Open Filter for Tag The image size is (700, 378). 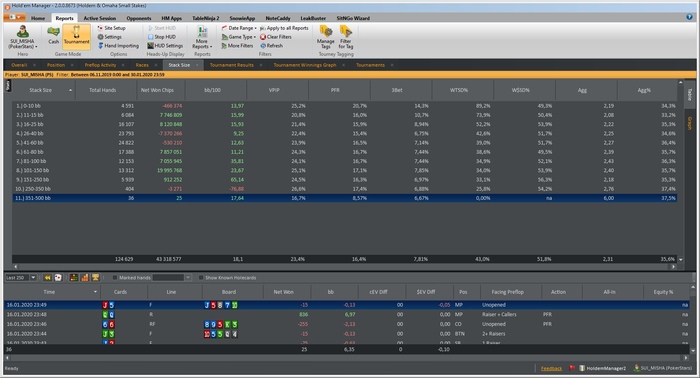[346, 37]
